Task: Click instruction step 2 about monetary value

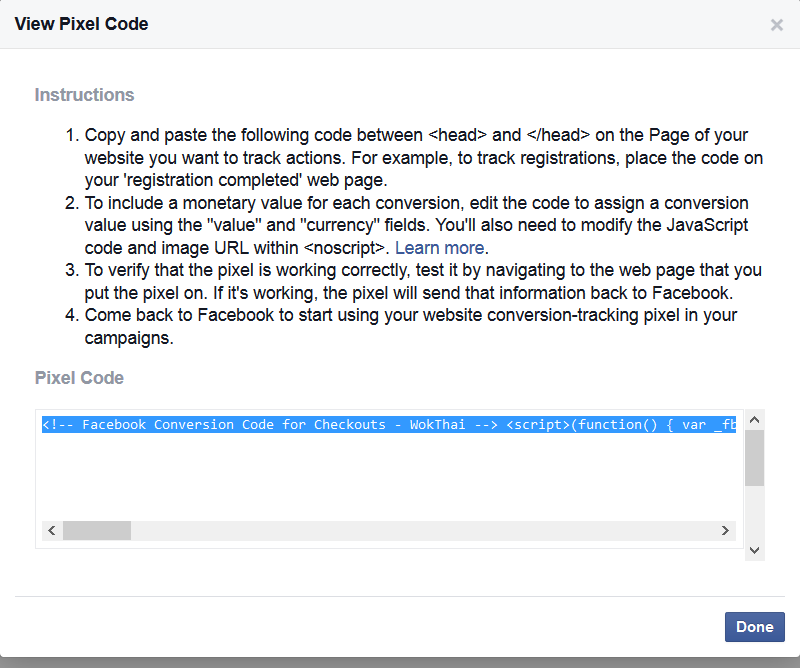Action: click(407, 226)
